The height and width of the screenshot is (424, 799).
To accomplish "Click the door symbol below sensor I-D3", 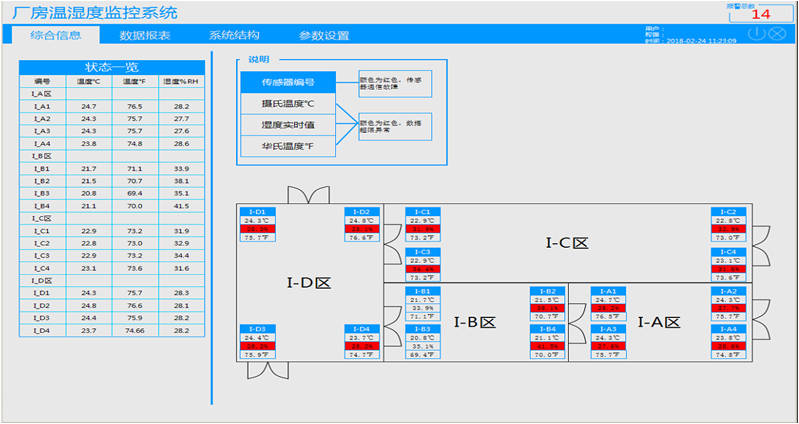I will (268, 370).
